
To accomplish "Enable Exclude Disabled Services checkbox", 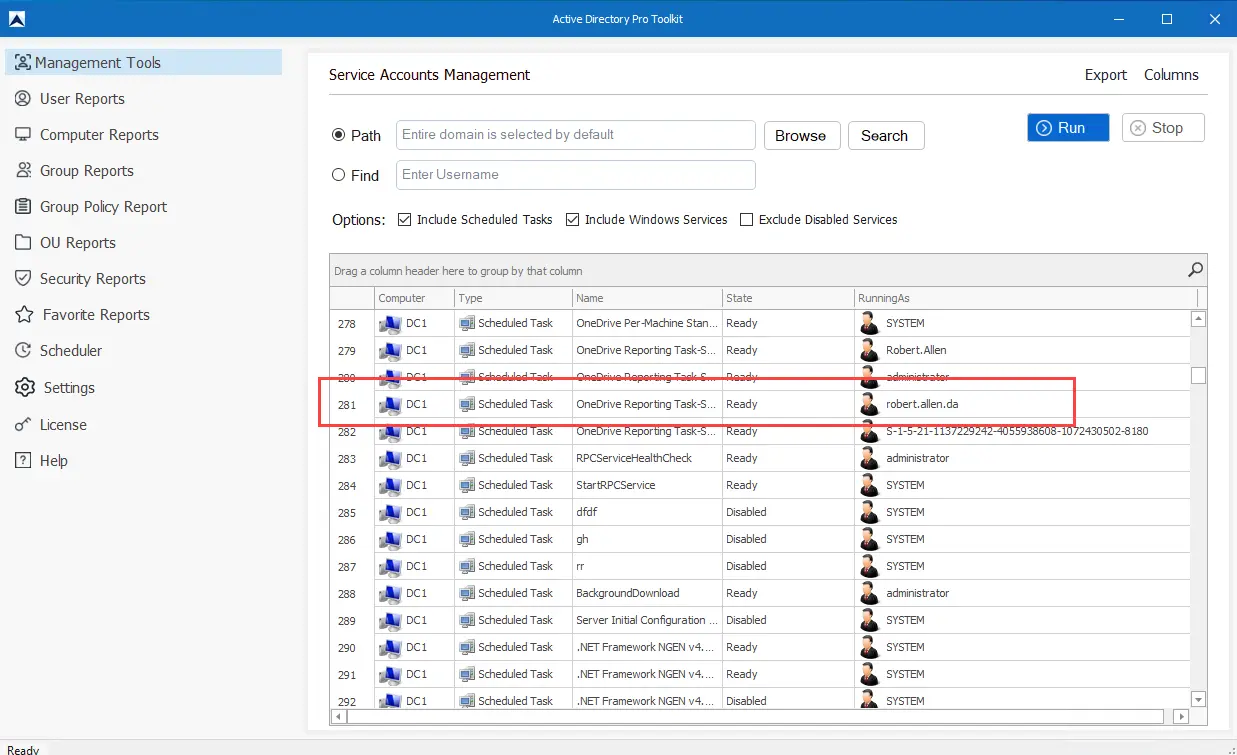I will pyautogui.click(x=746, y=219).
